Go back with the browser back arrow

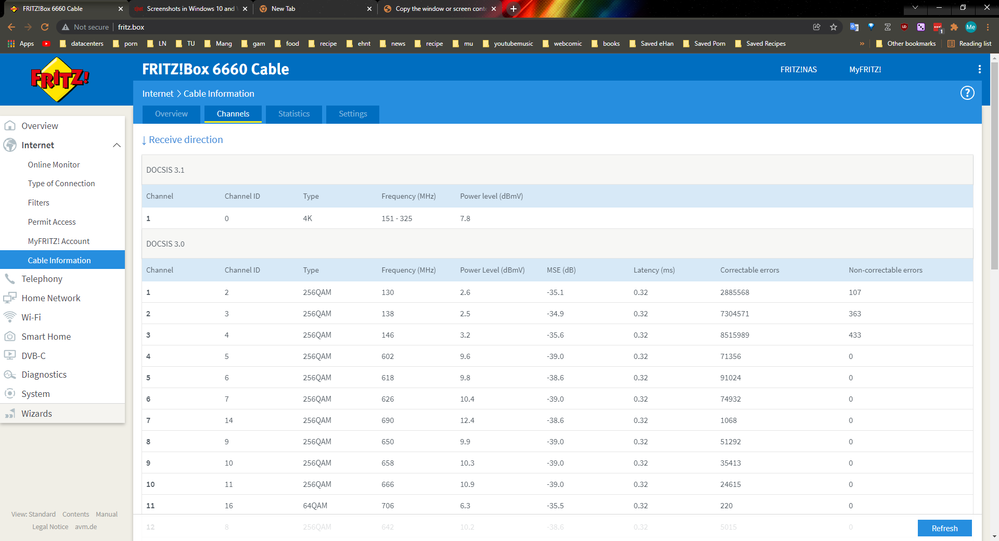(11, 27)
